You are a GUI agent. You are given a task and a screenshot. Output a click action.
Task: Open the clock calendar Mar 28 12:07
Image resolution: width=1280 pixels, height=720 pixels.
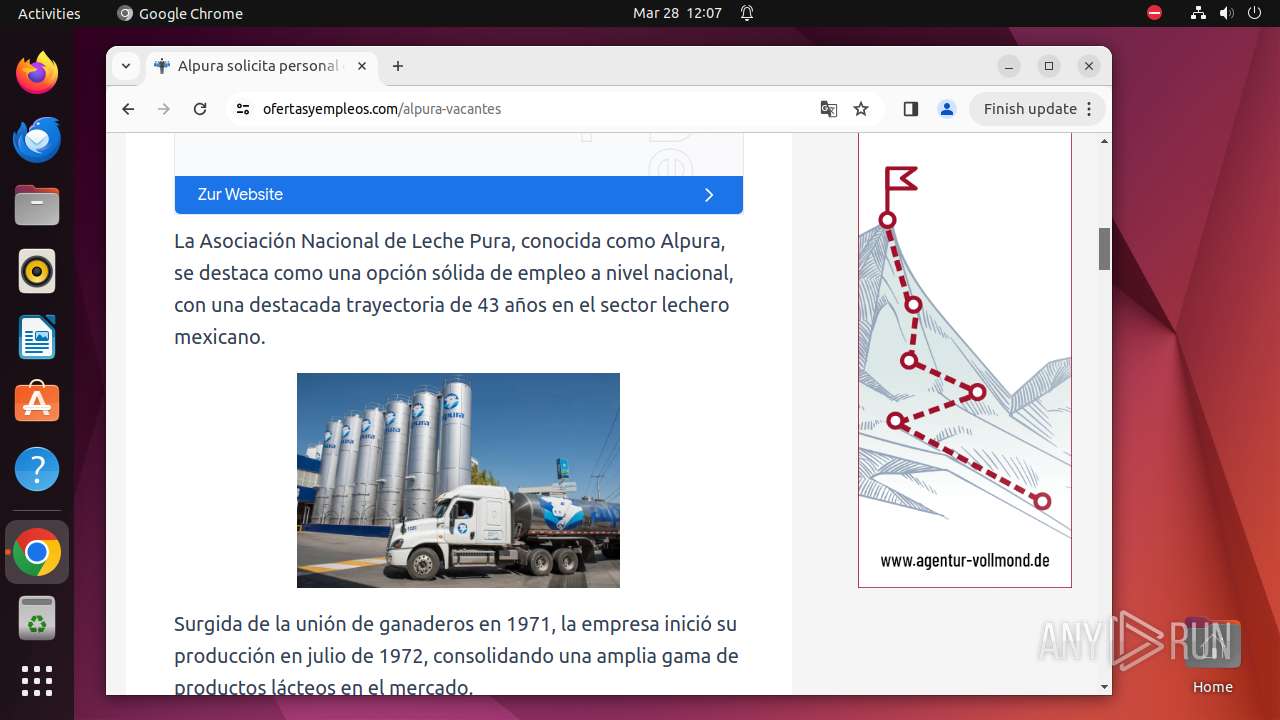[677, 13]
